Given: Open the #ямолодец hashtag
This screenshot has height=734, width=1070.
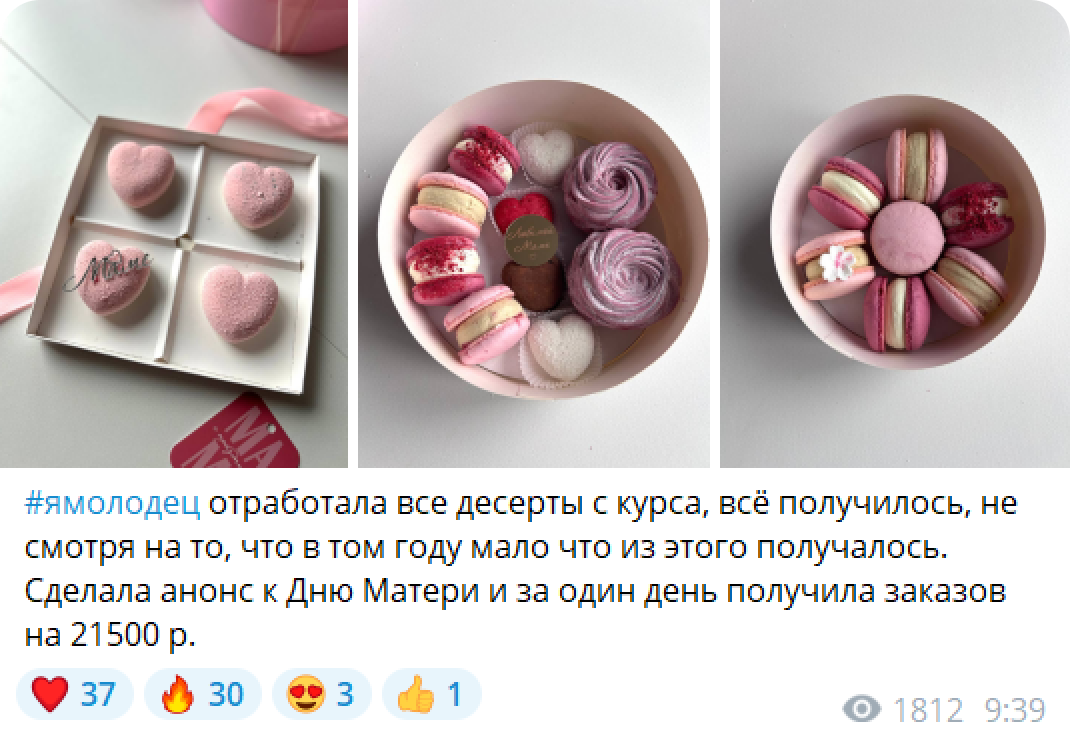Looking at the screenshot, I should pos(113,505).
